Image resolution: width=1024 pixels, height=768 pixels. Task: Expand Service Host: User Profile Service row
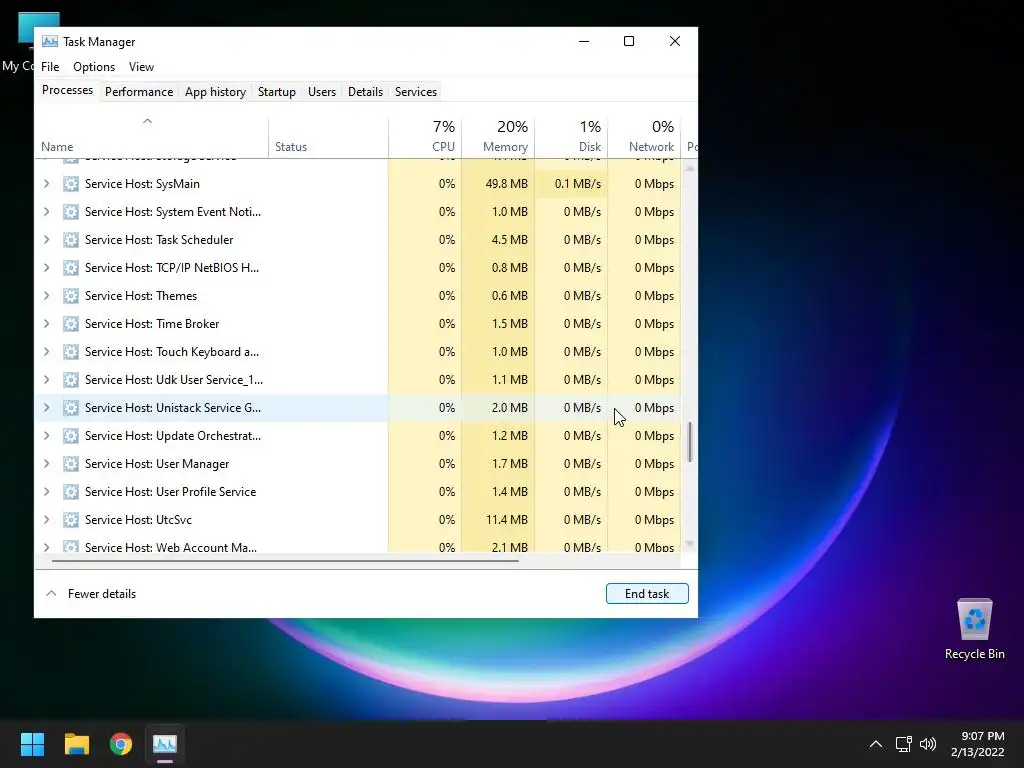pyautogui.click(x=46, y=492)
